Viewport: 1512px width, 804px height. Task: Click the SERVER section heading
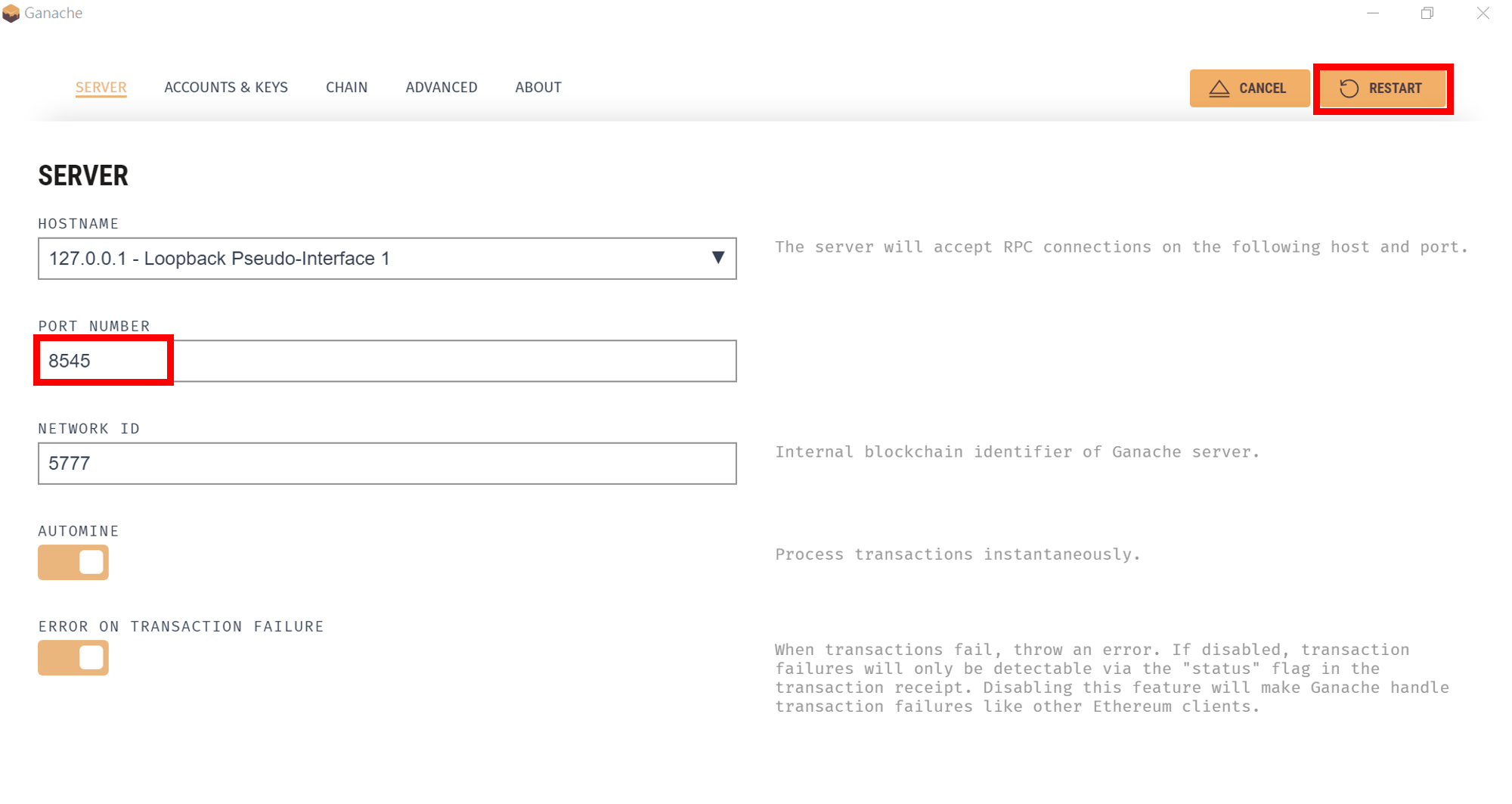tap(83, 175)
